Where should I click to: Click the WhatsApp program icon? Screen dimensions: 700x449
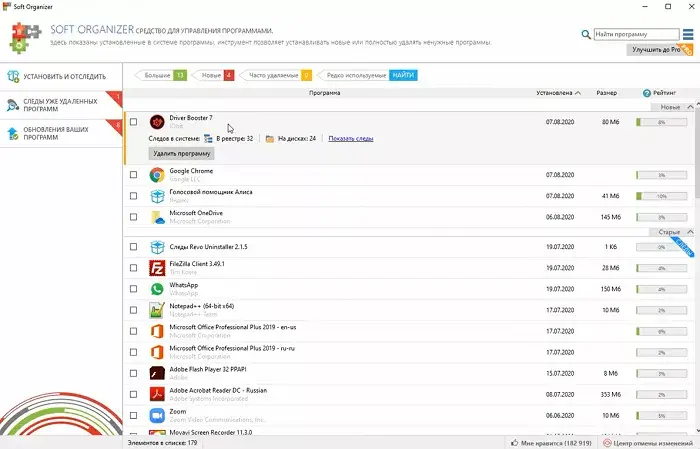[x=157, y=288]
